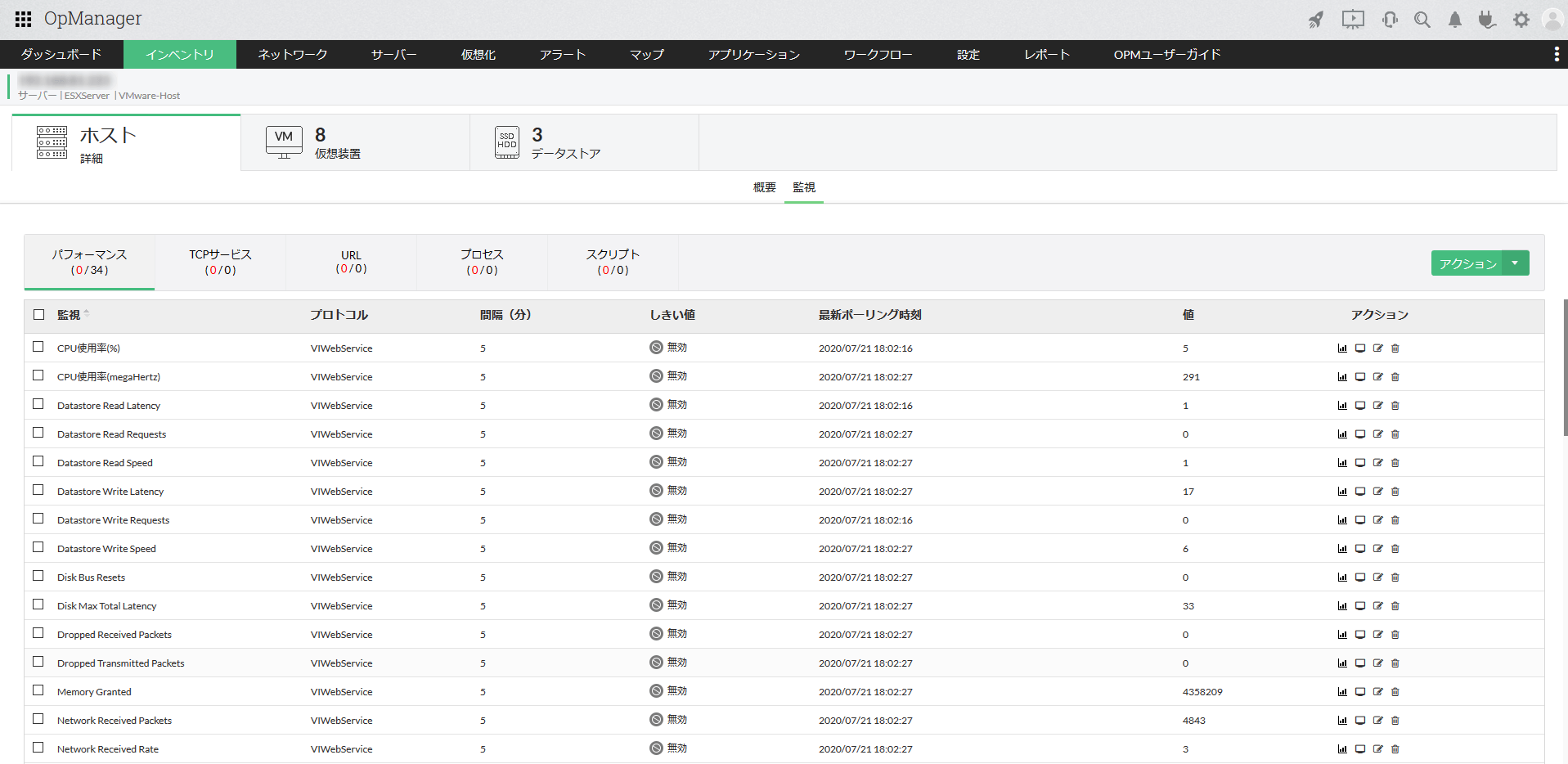
Task: Switch to the TCPサービス tab
Action: (x=220, y=262)
